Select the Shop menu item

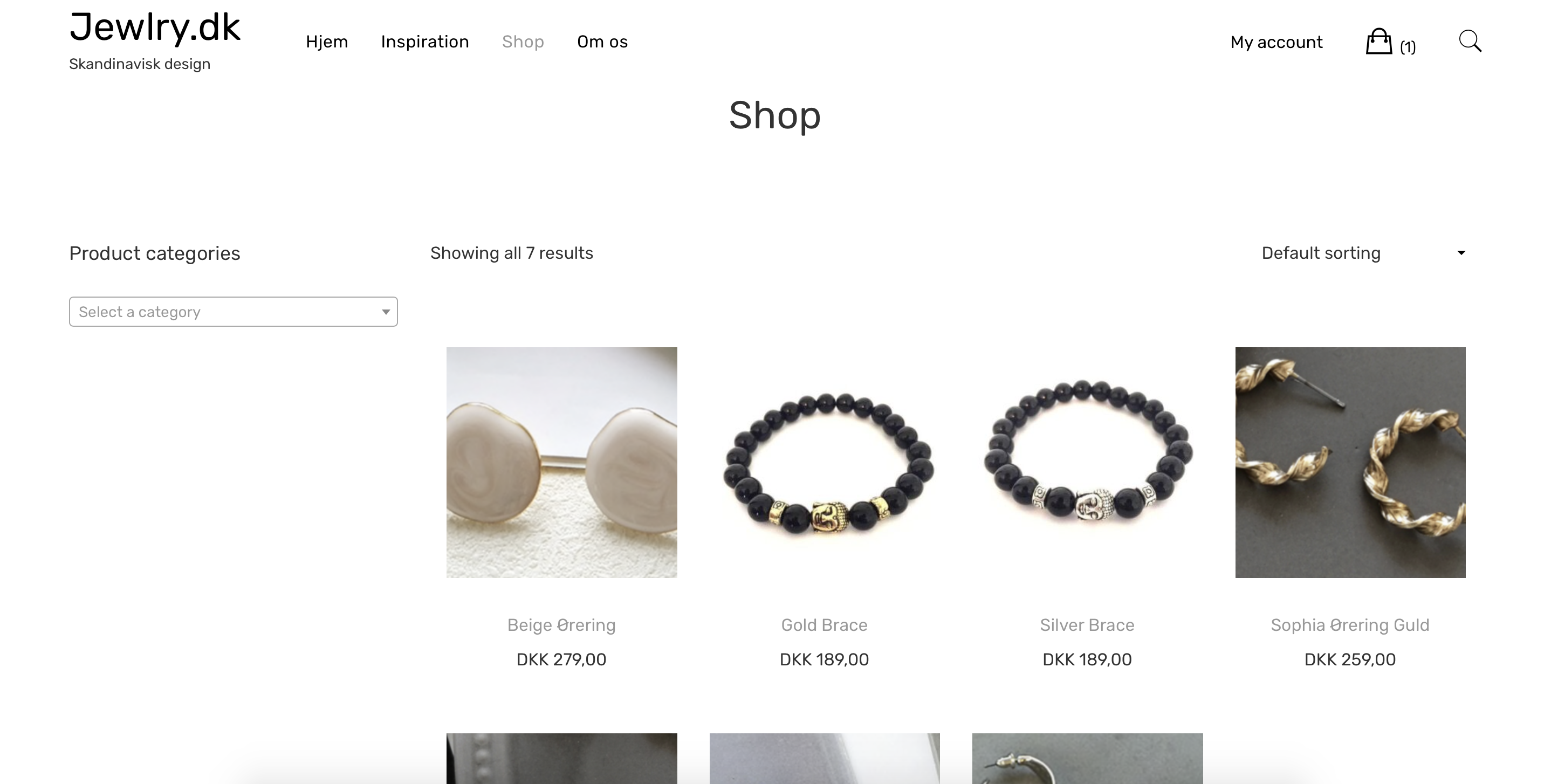point(523,42)
